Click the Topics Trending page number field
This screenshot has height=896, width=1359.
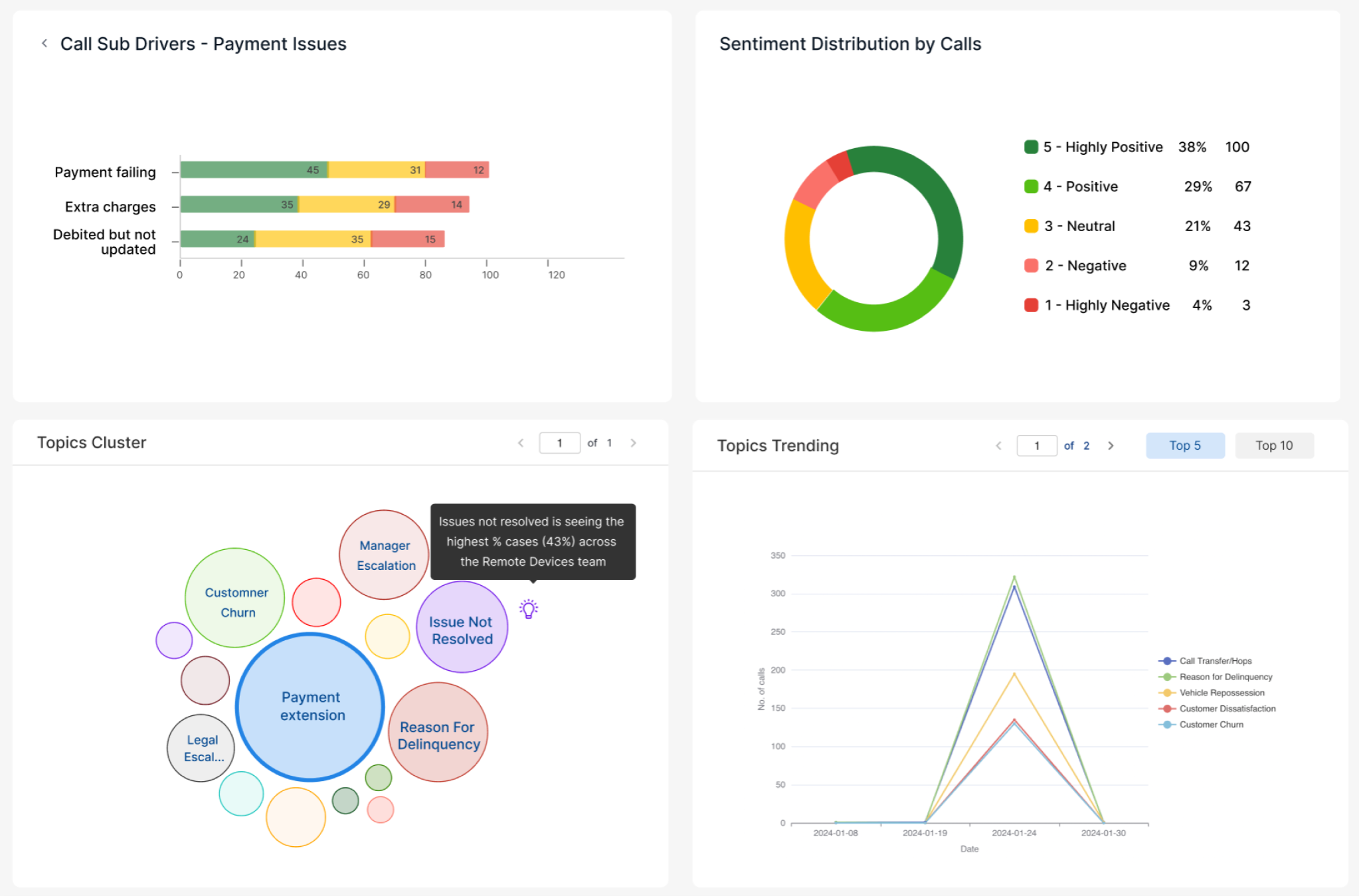1037,446
